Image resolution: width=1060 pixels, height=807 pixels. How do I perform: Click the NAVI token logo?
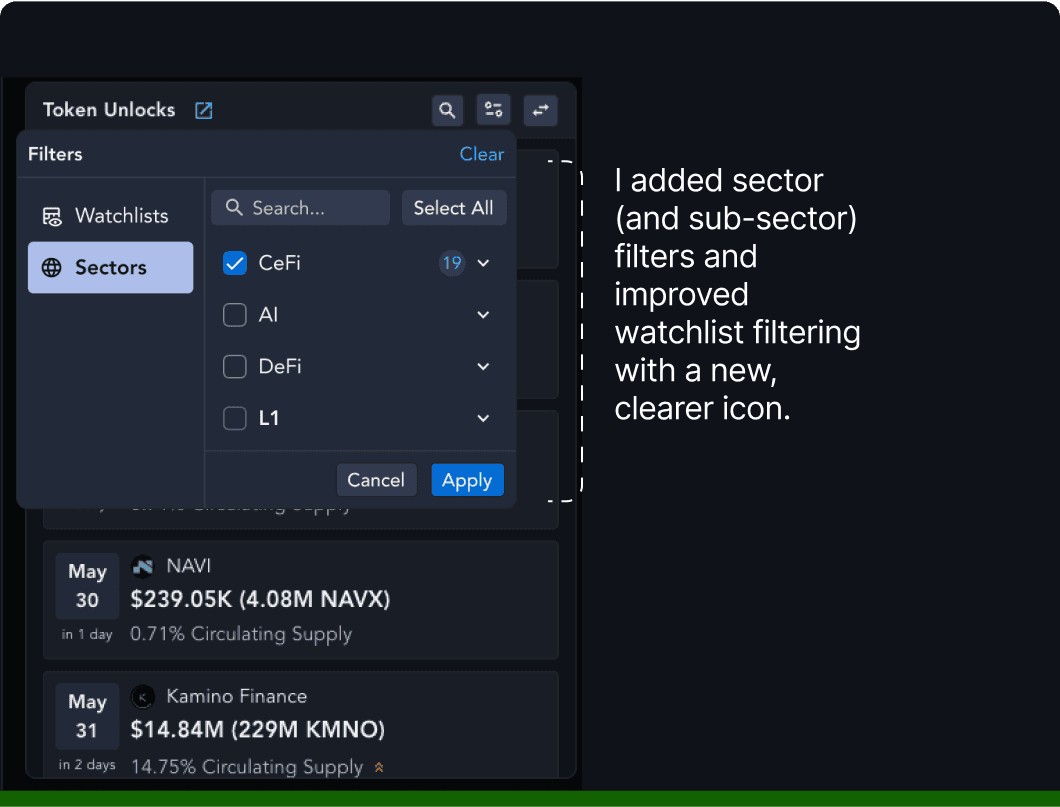143,566
